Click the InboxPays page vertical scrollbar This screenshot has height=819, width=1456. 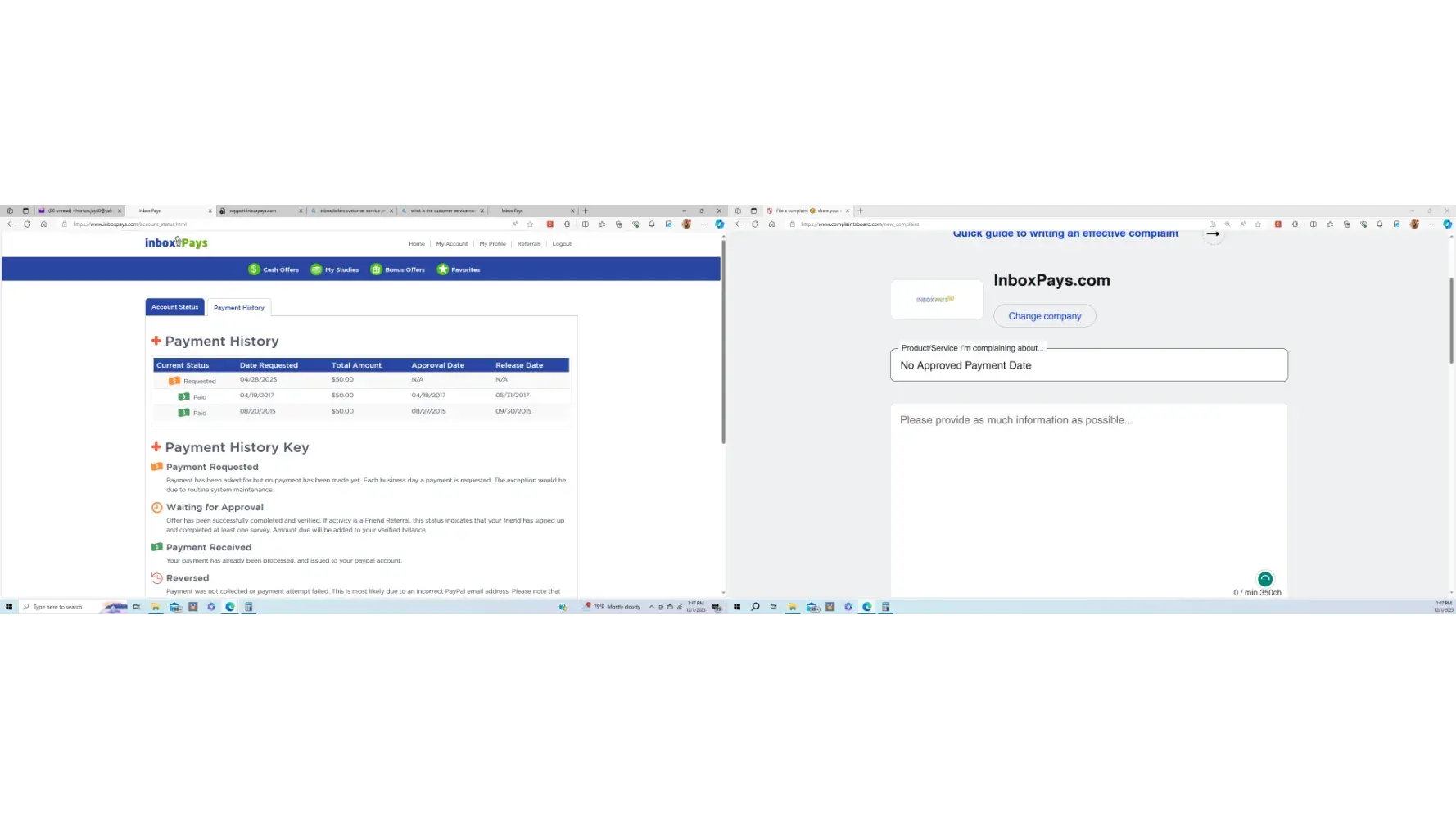tap(723, 344)
